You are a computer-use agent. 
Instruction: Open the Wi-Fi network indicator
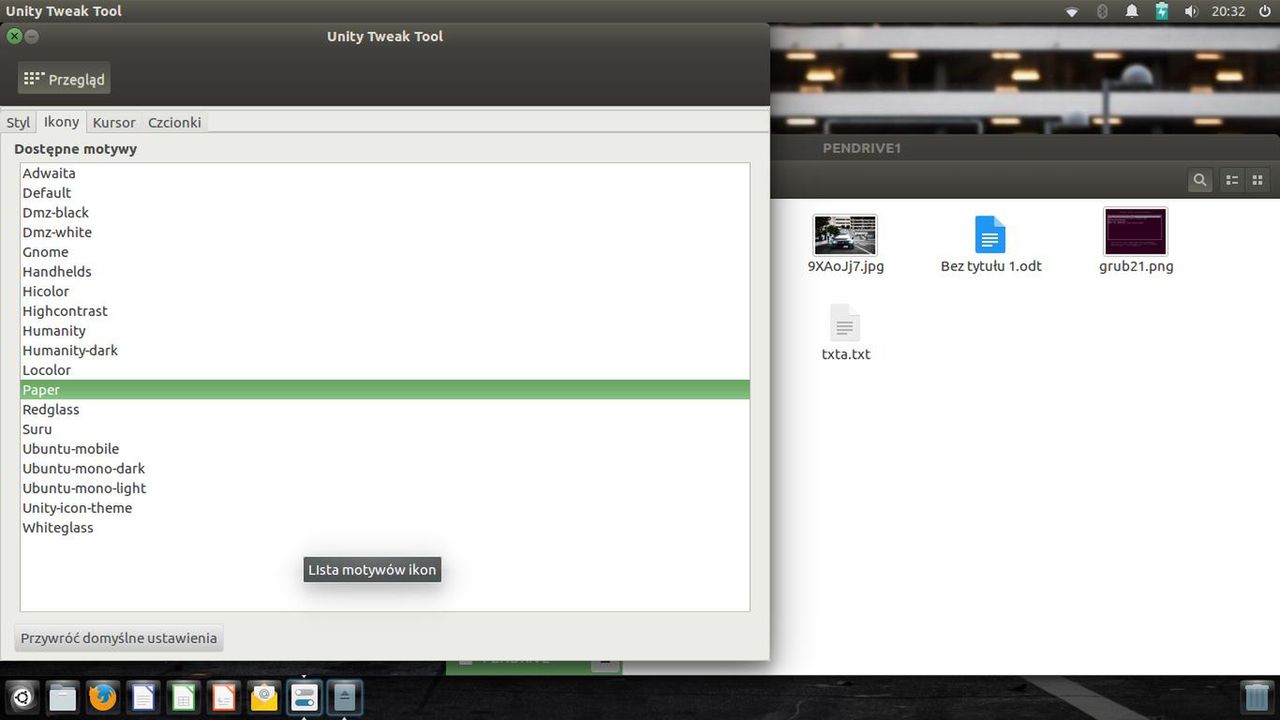1072,11
